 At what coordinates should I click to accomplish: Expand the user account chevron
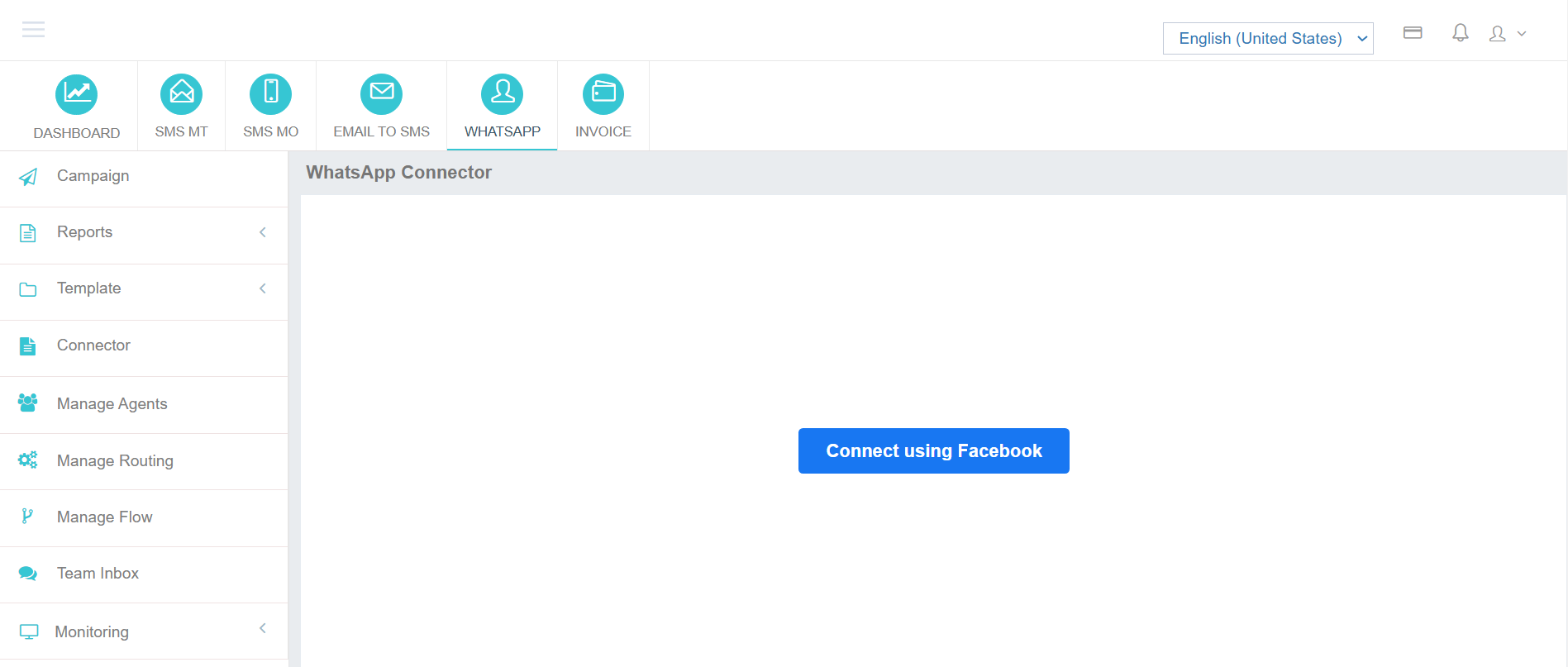pos(1522,34)
